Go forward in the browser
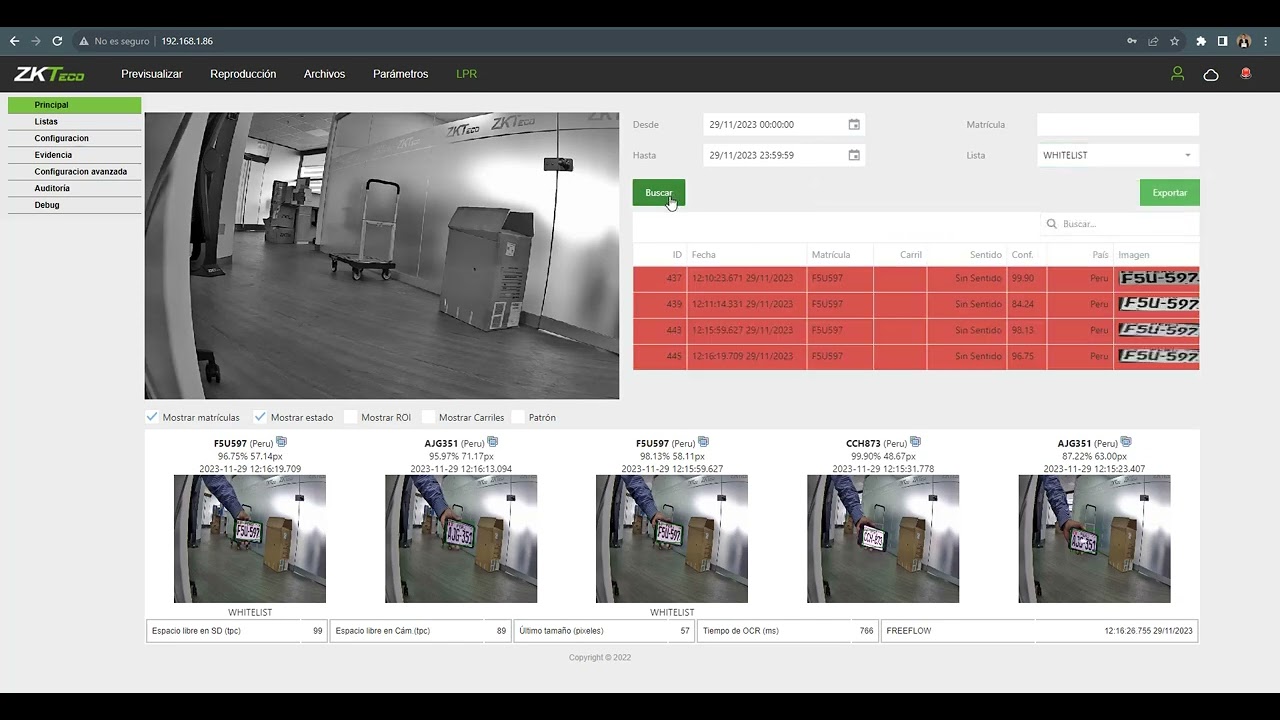This screenshot has width=1280, height=720. click(36, 41)
